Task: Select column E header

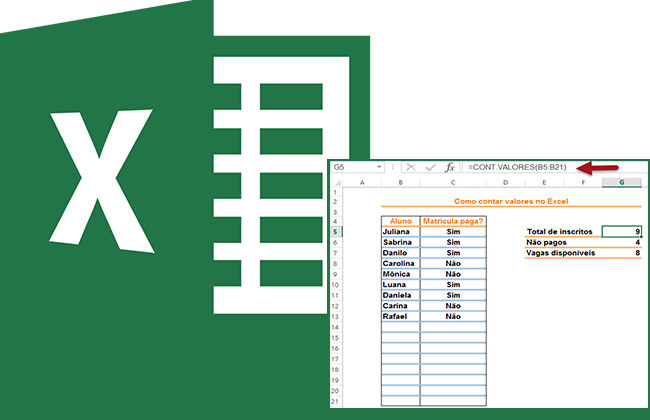Action: coord(544,182)
